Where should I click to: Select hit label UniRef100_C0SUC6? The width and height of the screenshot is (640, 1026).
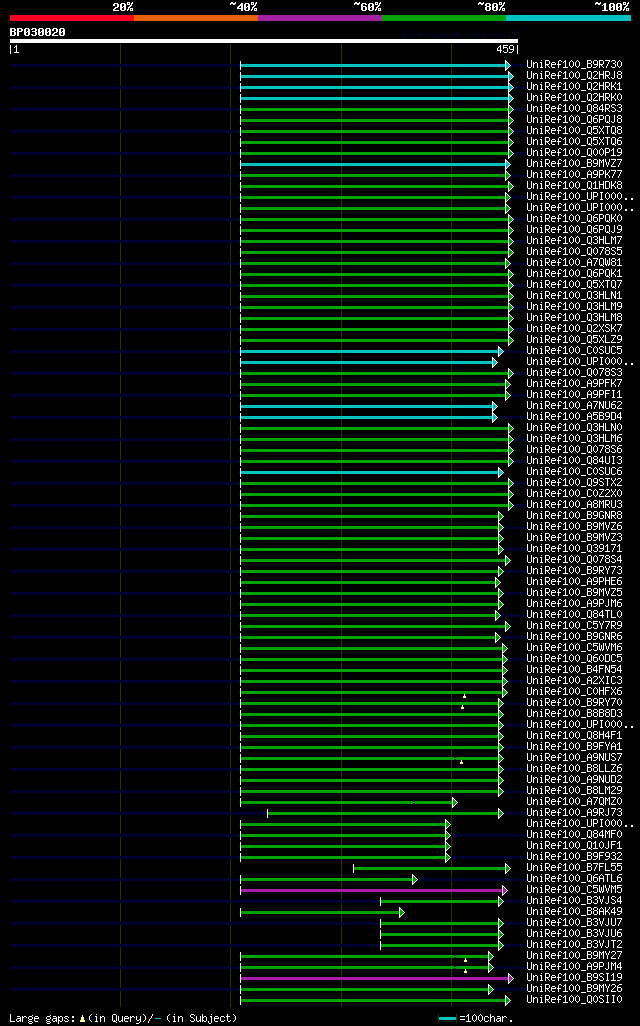click(x=575, y=471)
